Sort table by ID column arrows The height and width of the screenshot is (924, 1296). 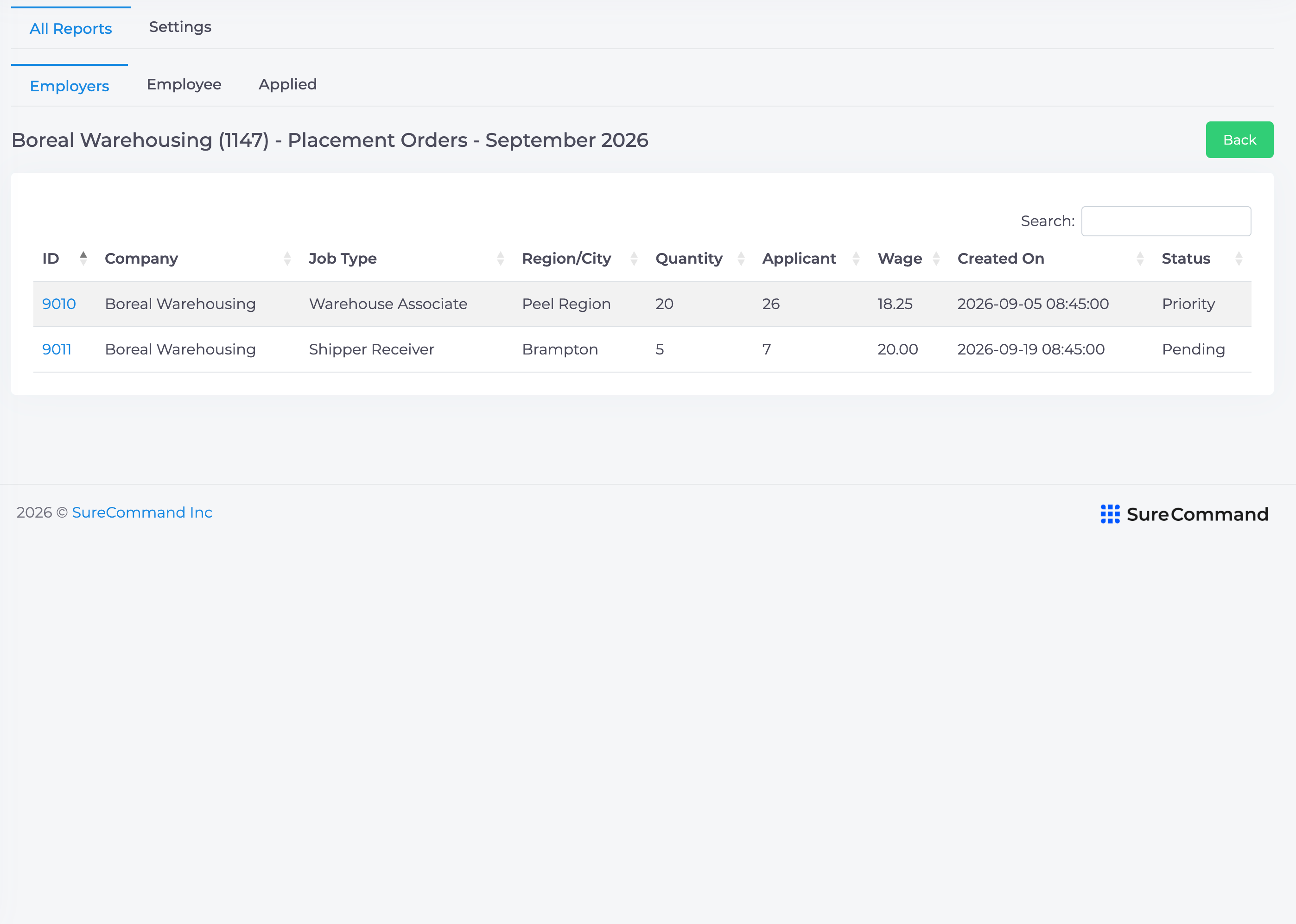[84, 258]
